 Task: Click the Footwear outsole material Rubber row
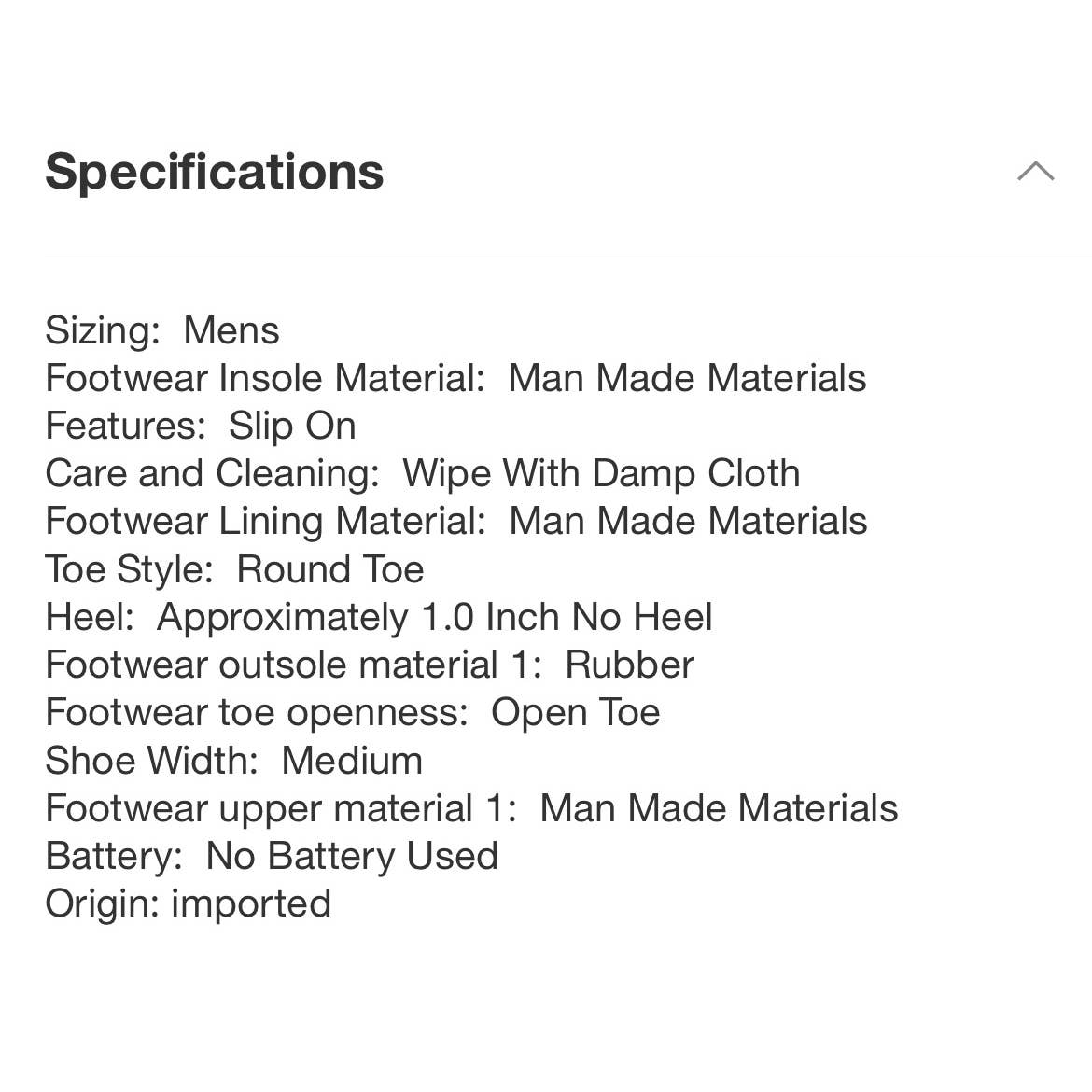tap(370, 665)
